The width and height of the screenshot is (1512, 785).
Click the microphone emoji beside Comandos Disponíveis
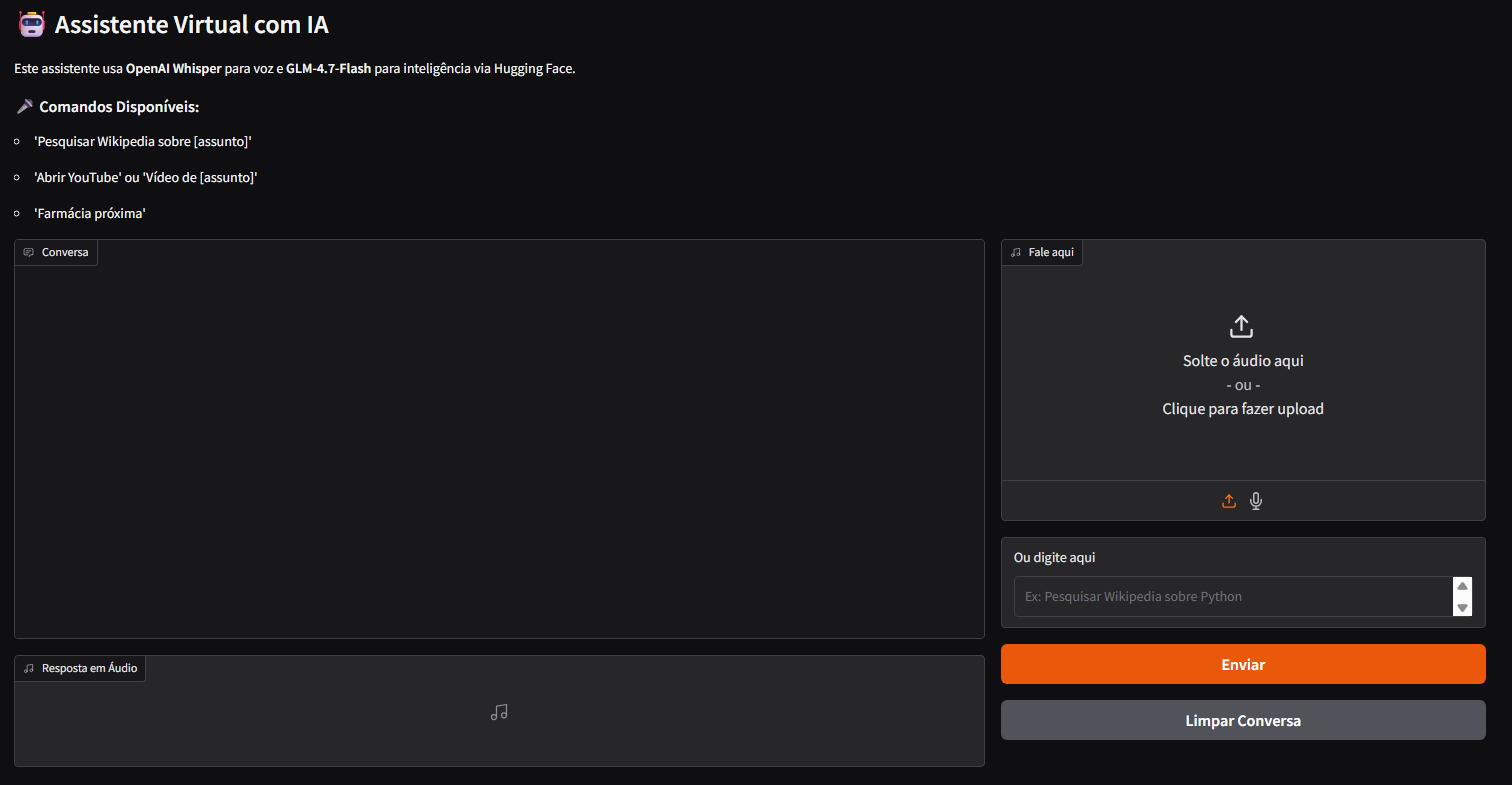(x=25, y=106)
